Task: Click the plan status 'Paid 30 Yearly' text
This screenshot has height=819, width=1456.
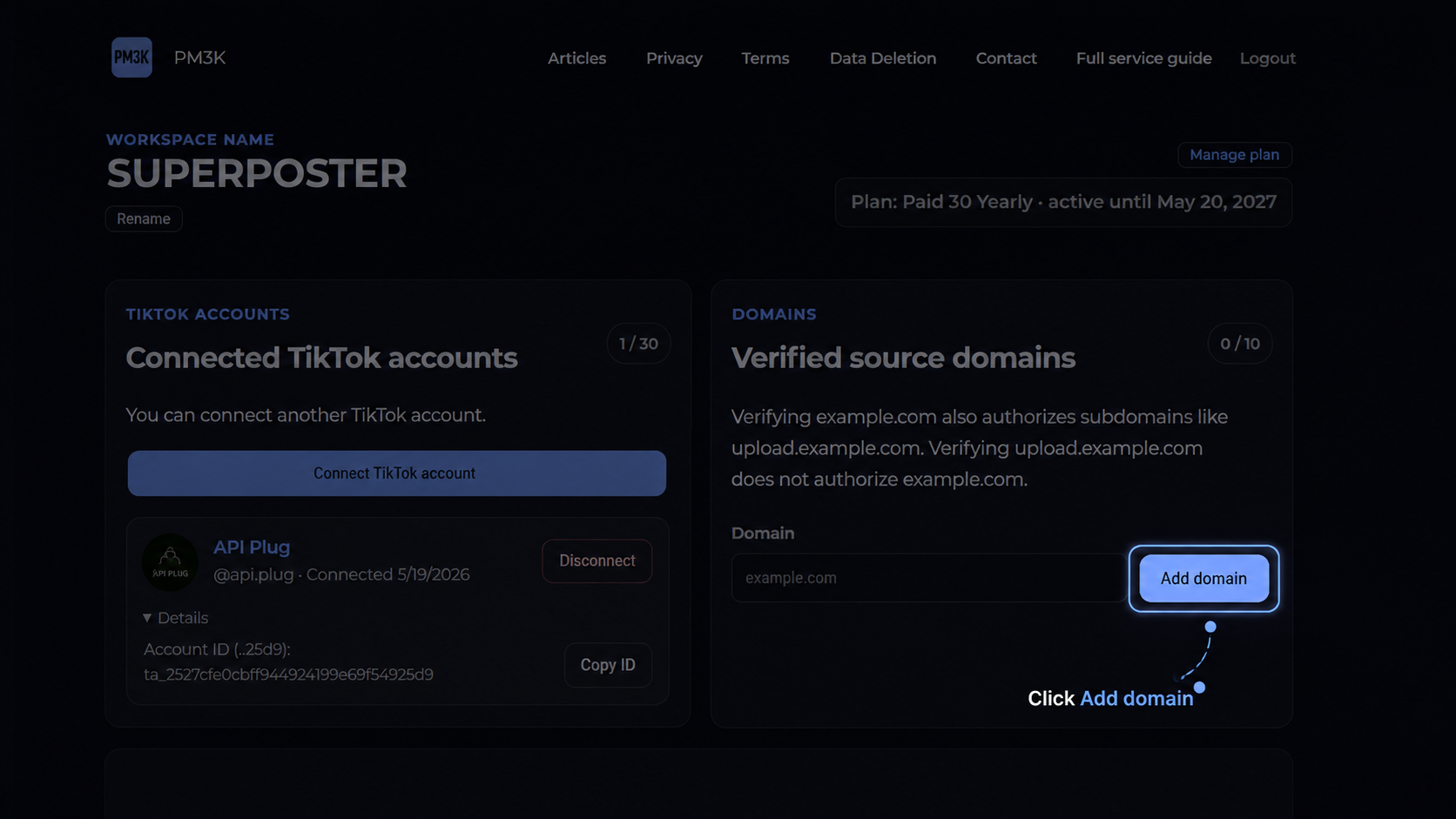Action: click(1063, 202)
